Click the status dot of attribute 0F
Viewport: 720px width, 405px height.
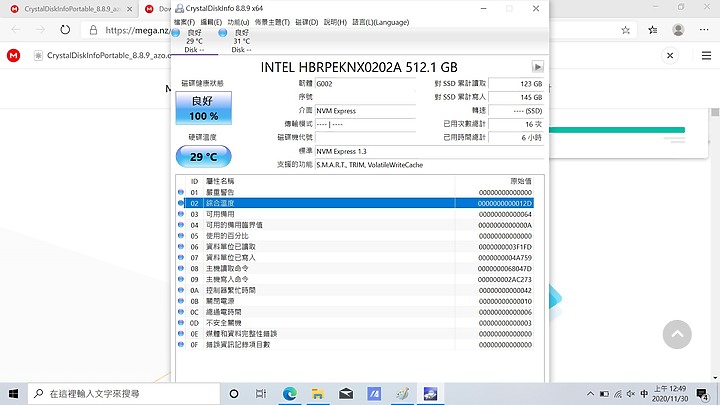(180, 344)
